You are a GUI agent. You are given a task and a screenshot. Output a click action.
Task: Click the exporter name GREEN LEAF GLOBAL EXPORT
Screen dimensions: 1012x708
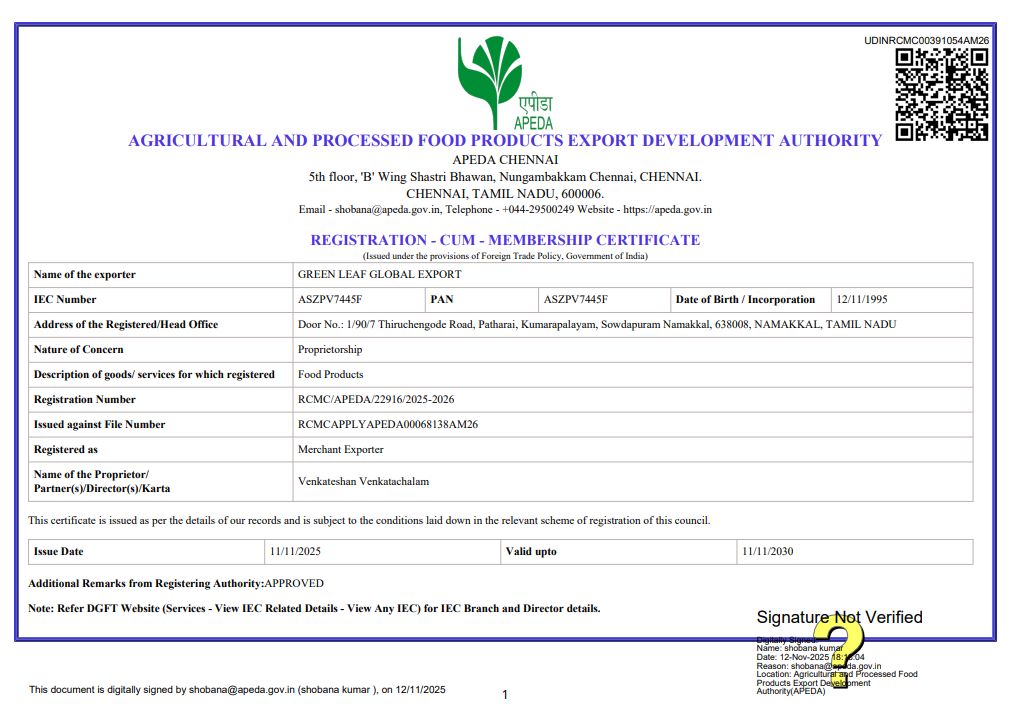pyautogui.click(x=378, y=274)
